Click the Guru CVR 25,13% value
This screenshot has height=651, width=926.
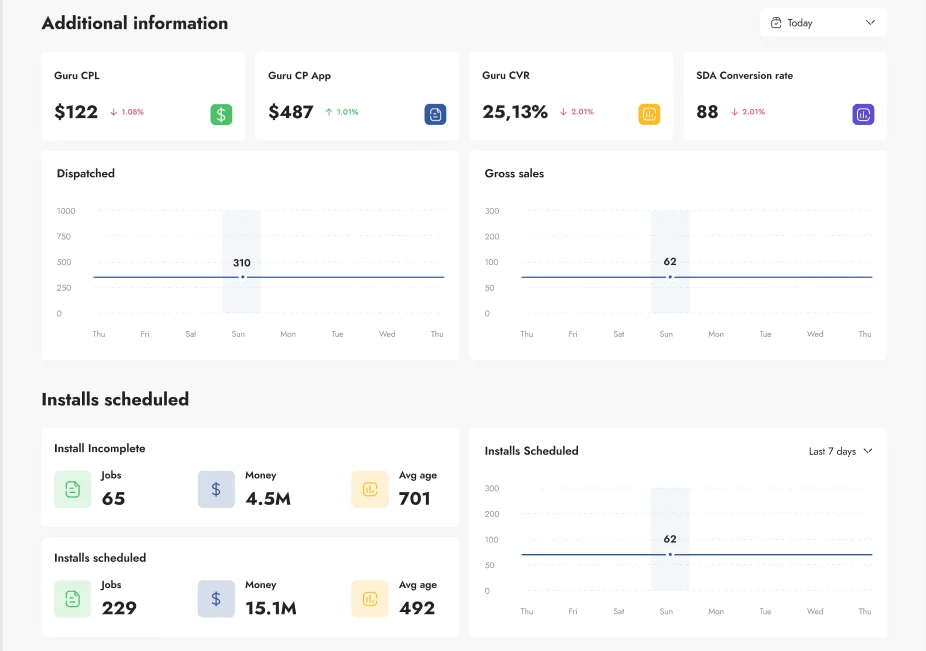click(515, 112)
